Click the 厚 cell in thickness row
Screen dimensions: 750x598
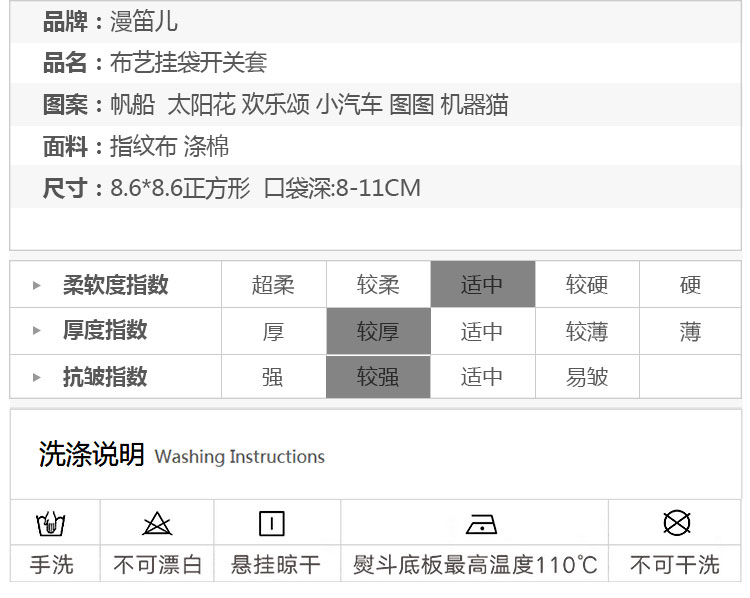pos(274,331)
